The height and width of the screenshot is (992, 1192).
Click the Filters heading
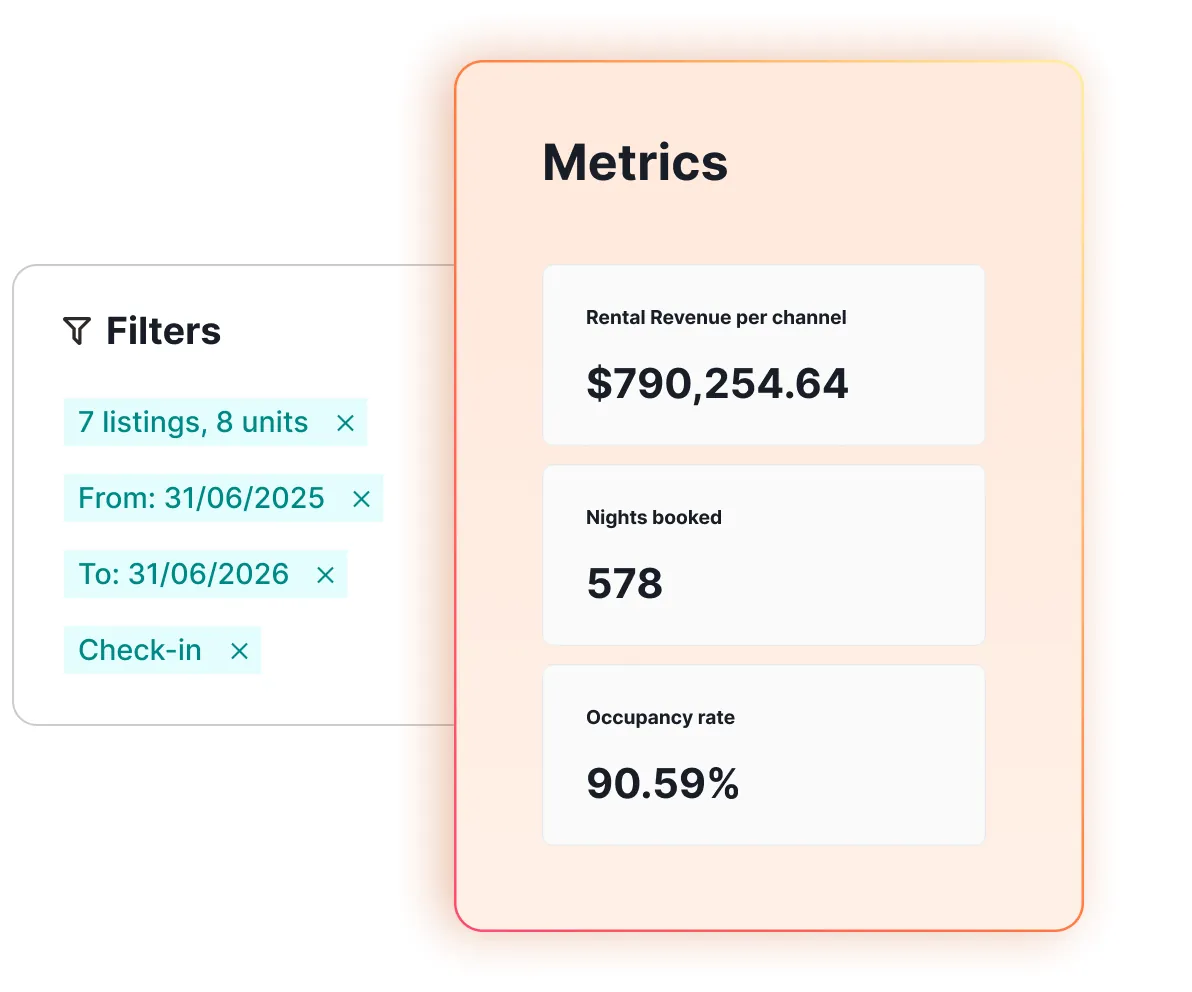163,331
